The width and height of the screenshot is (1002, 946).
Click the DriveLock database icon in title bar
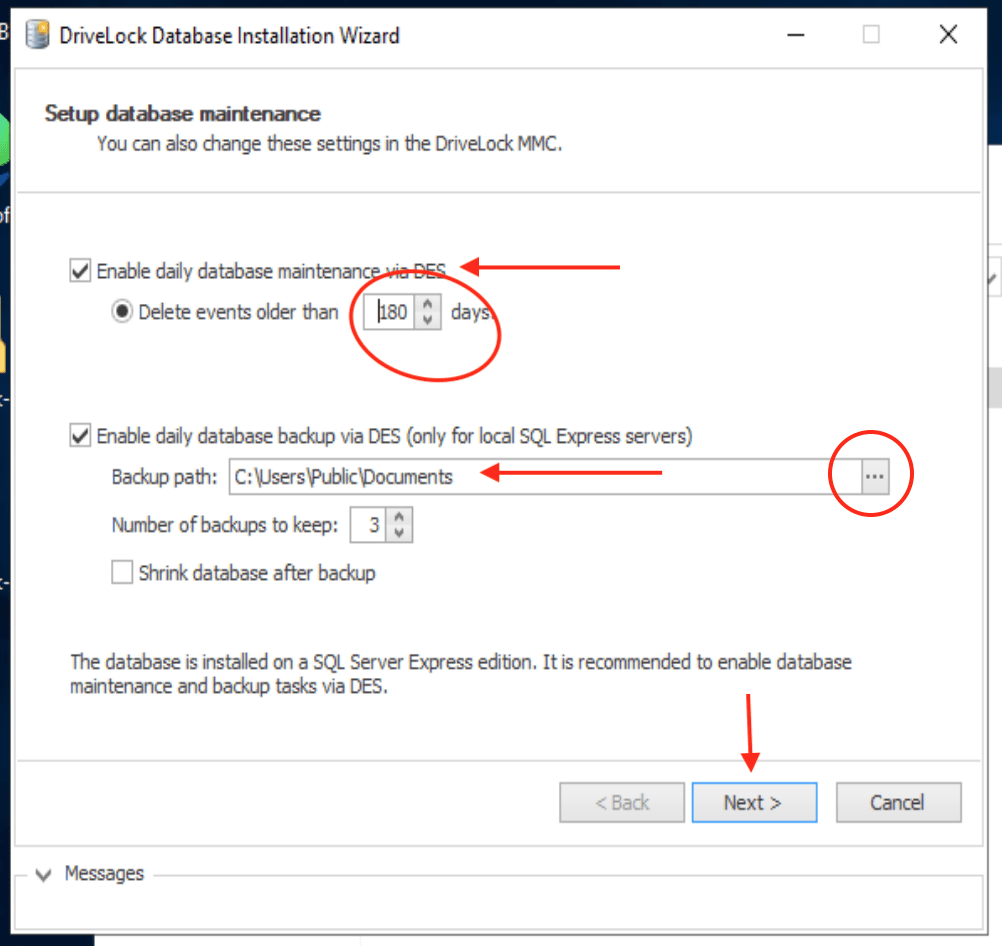(37, 35)
